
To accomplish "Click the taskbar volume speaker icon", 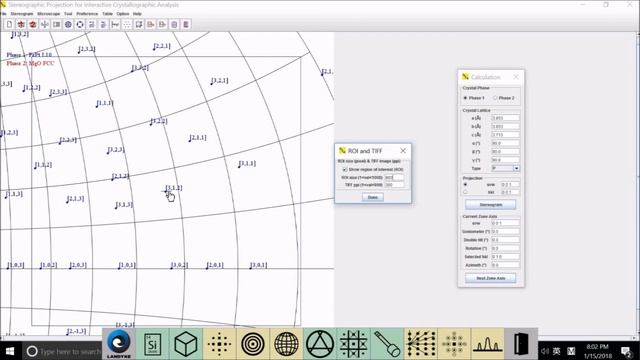I will (x=544, y=351).
